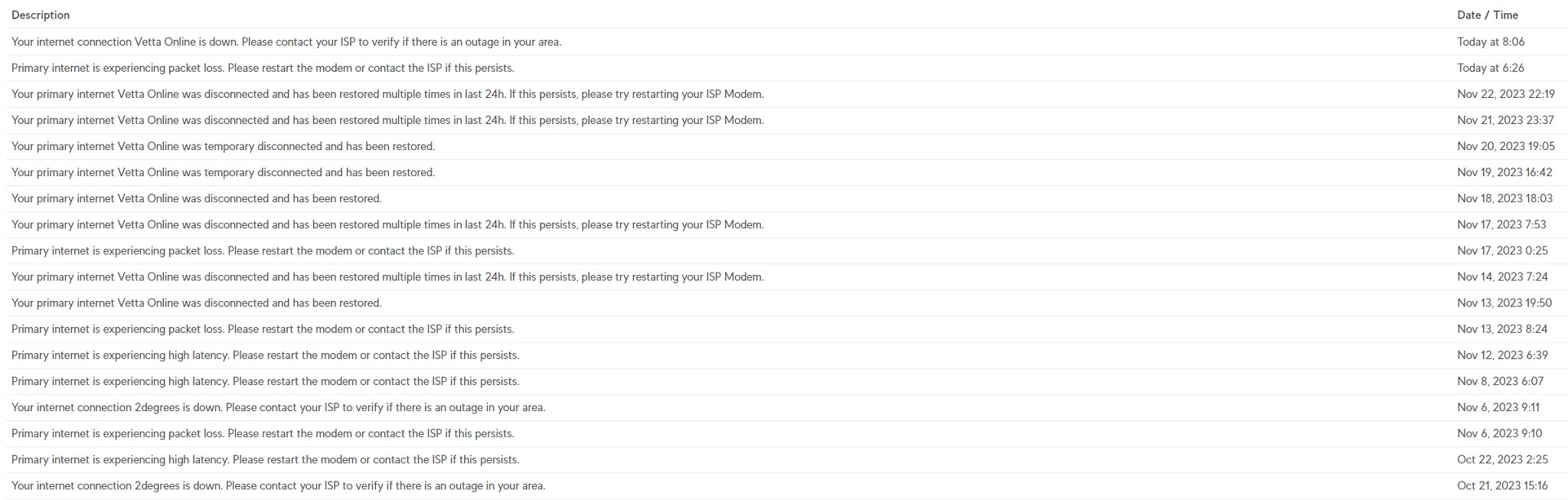Open the Oct 22 high latency notification
The height and width of the screenshot is (500, 1568).
tap(266, 459)
